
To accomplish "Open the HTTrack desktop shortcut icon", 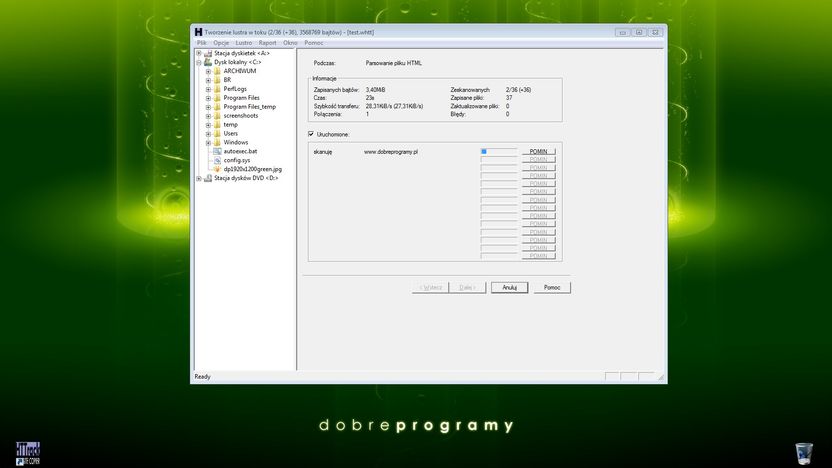I will 28,454.
